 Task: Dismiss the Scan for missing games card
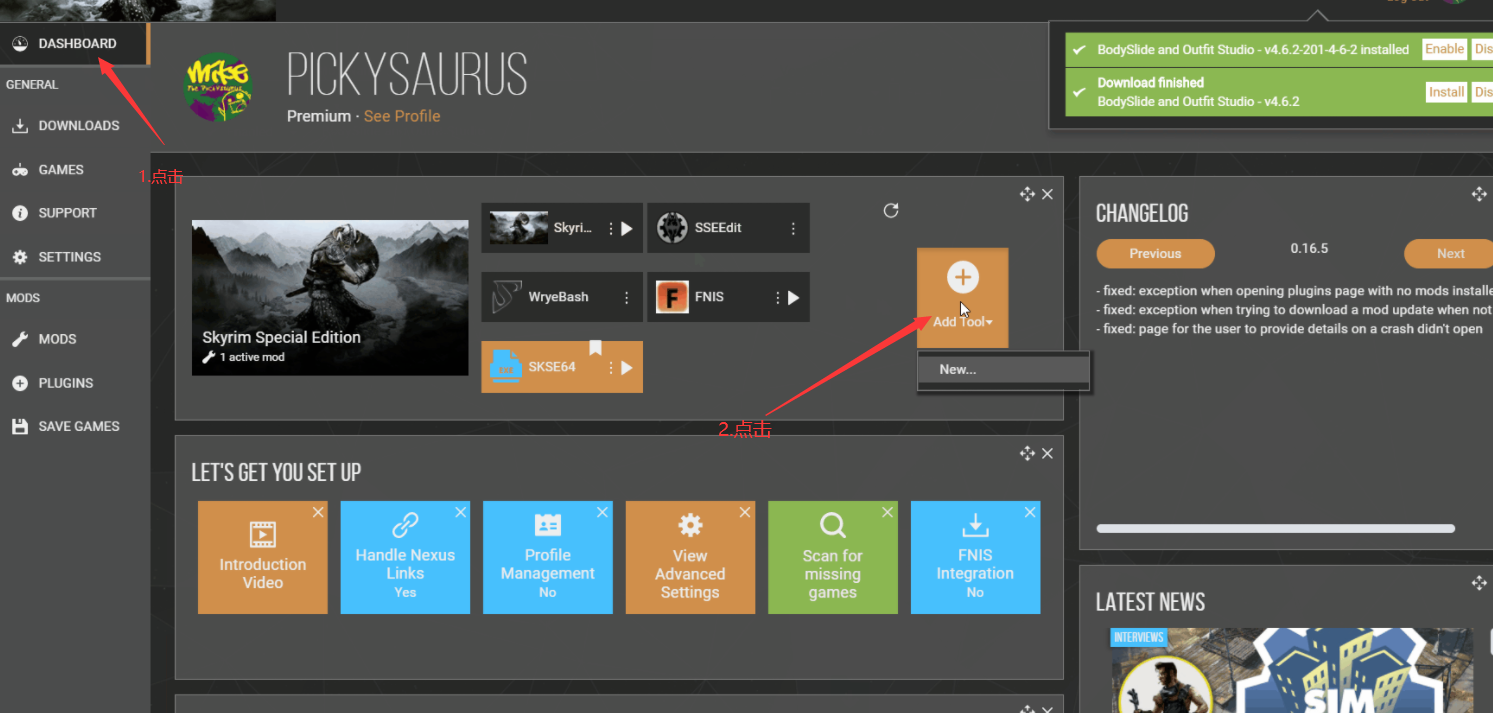click(x=888, y=512)
